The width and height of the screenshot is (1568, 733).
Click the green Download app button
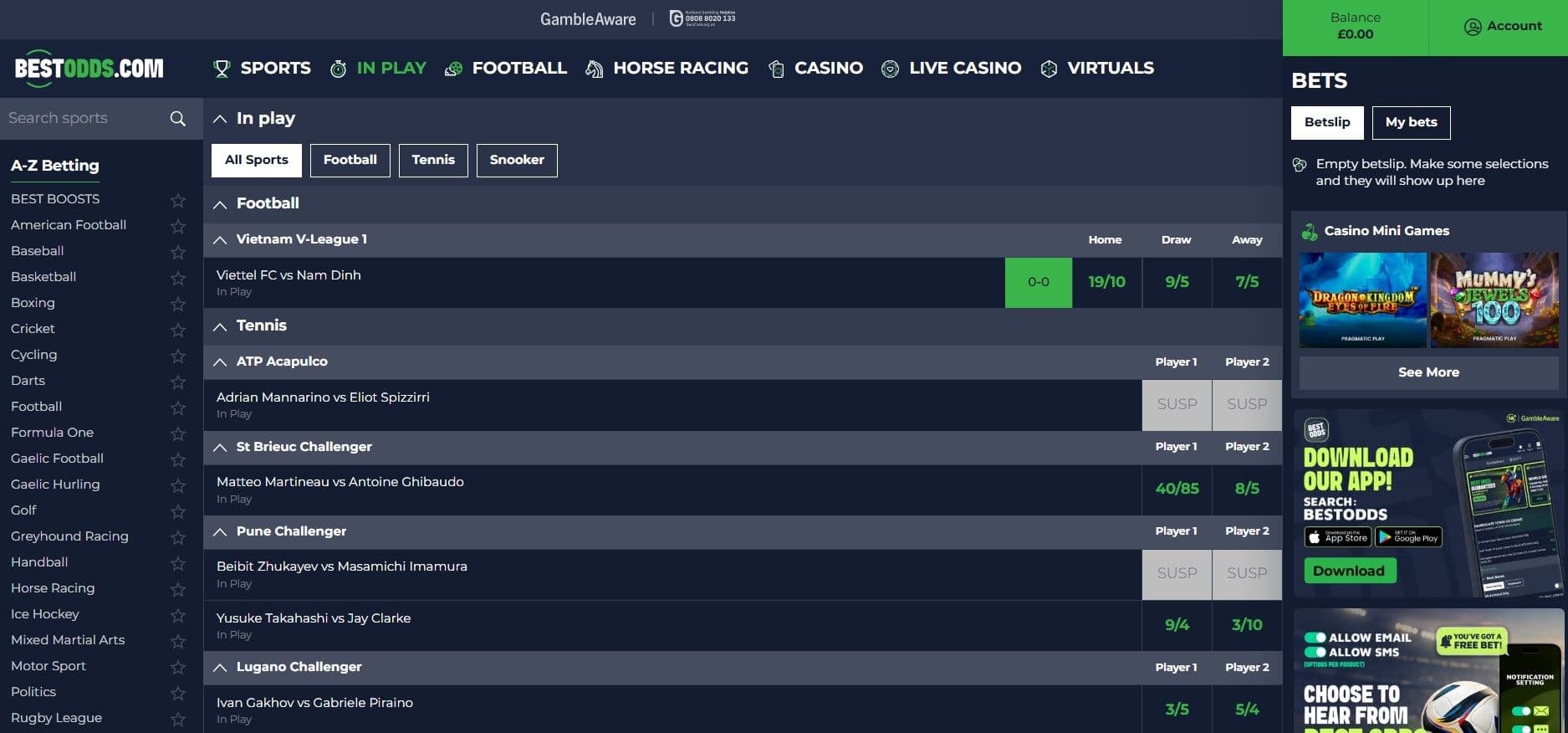(1349, 571)
